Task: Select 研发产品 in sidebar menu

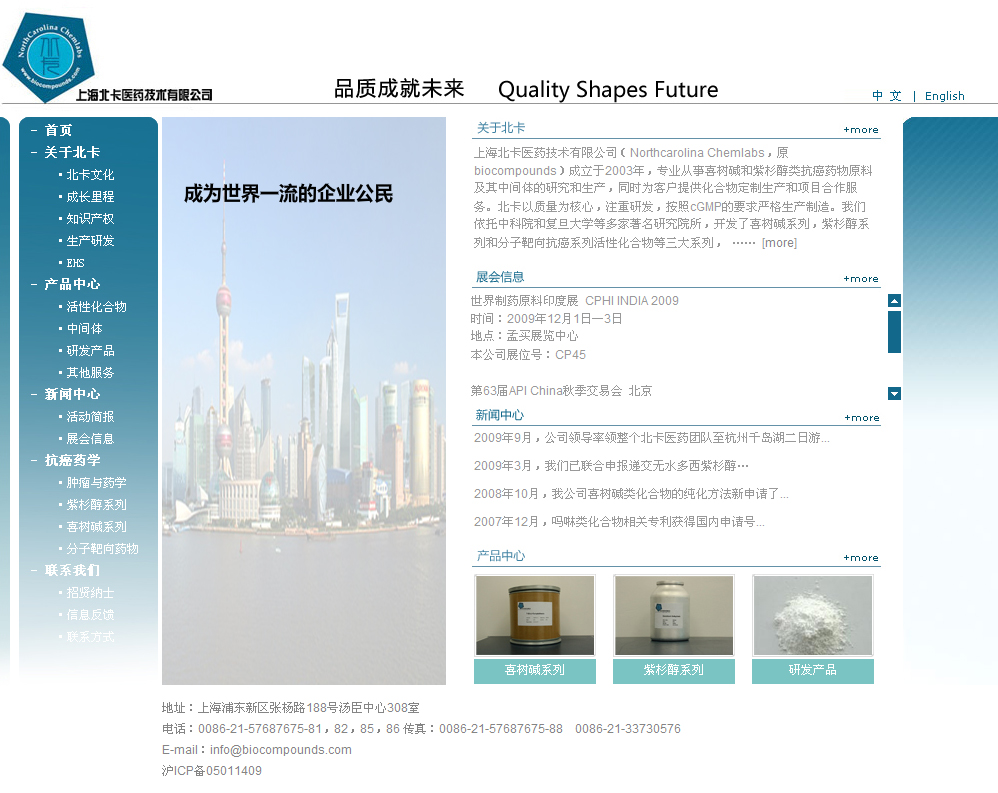Action: [x=90, y=351]
